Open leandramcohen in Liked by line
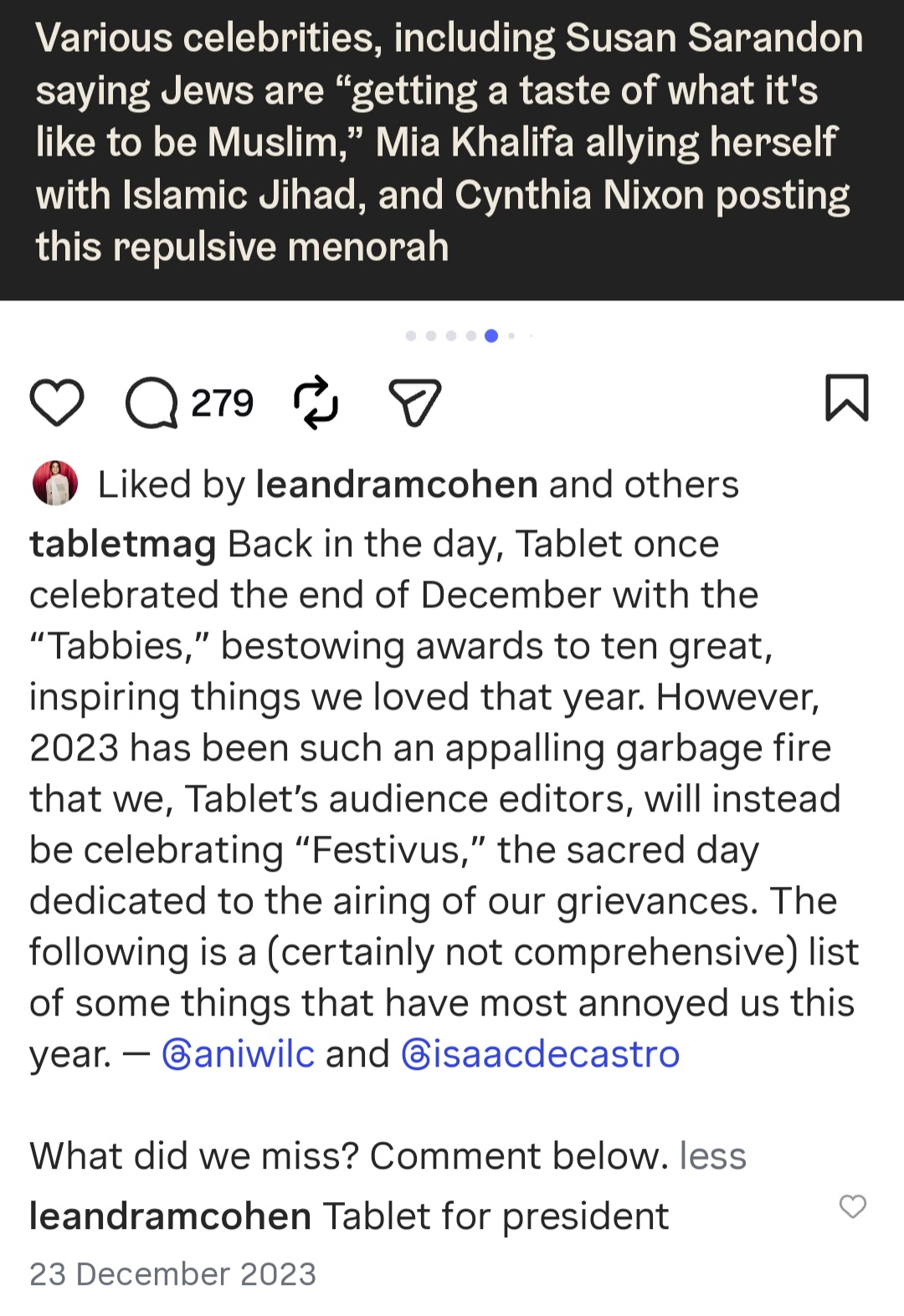The image size is (904, 1316). (x=397, y=484)
